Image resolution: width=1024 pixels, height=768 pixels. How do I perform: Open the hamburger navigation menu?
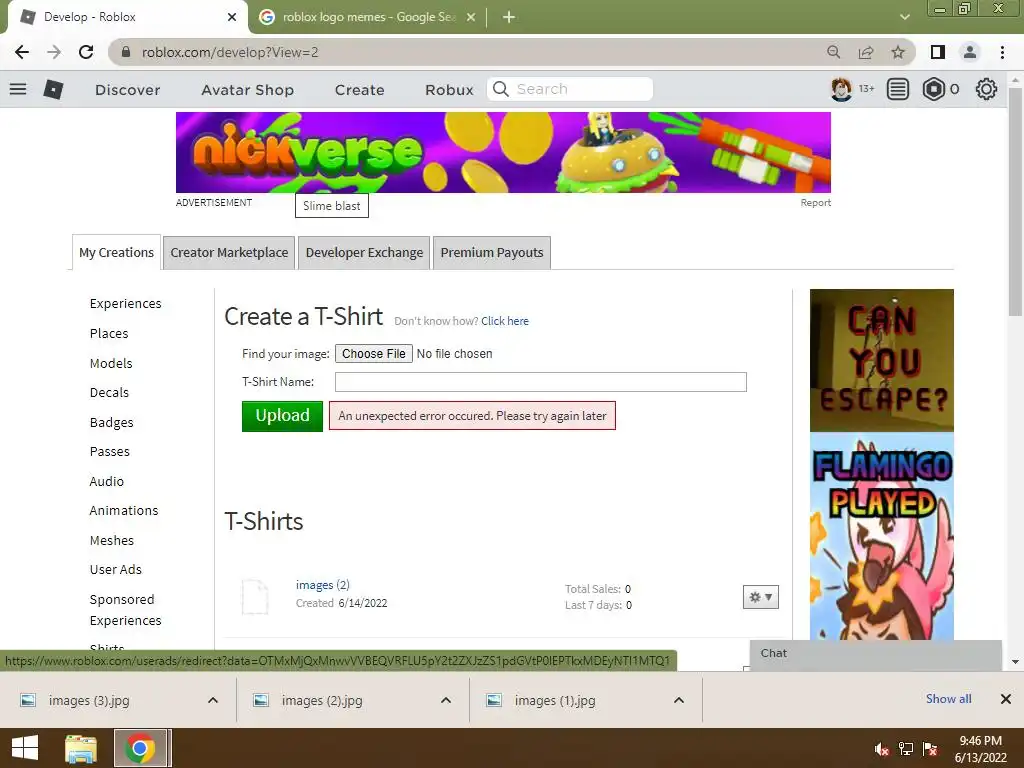pos(18,89)
